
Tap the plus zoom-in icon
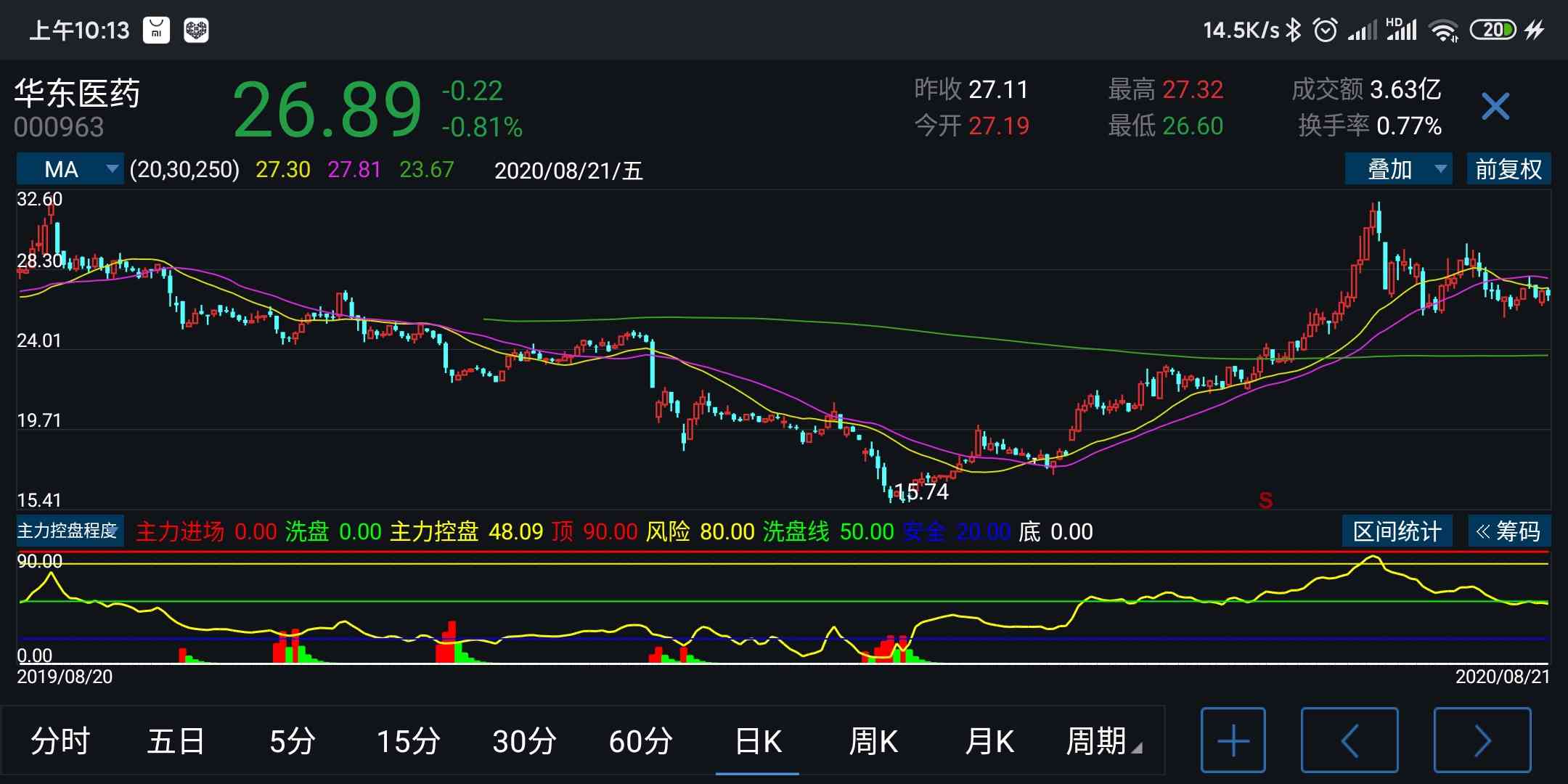(1233, 740)
